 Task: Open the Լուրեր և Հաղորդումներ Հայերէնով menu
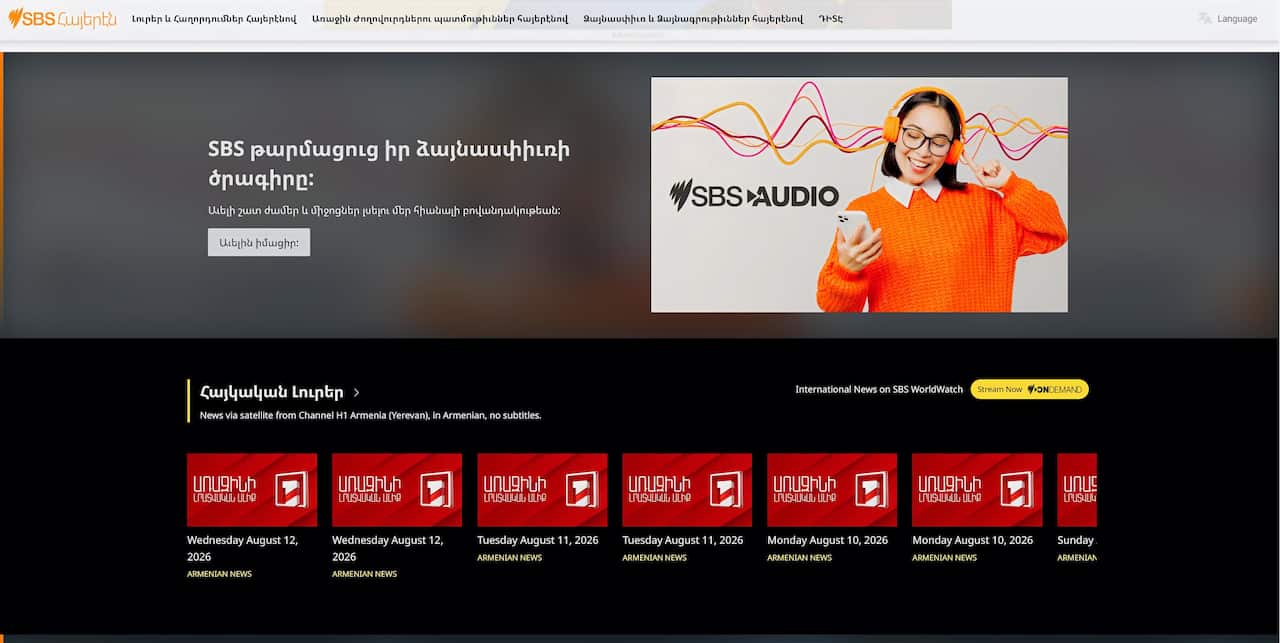point(214,19)
